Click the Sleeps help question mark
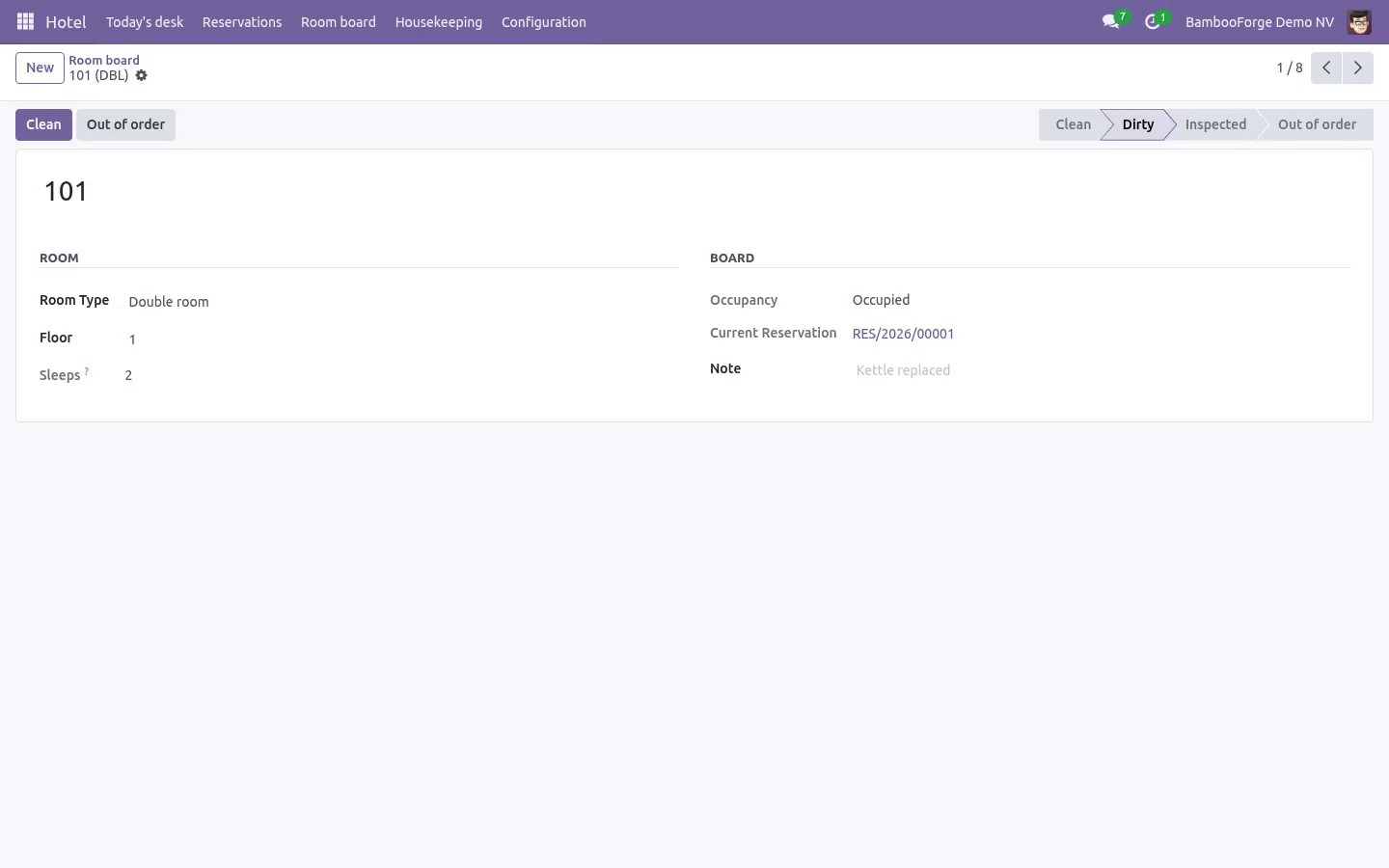1389x868 pixels. (x=87, y=371)
